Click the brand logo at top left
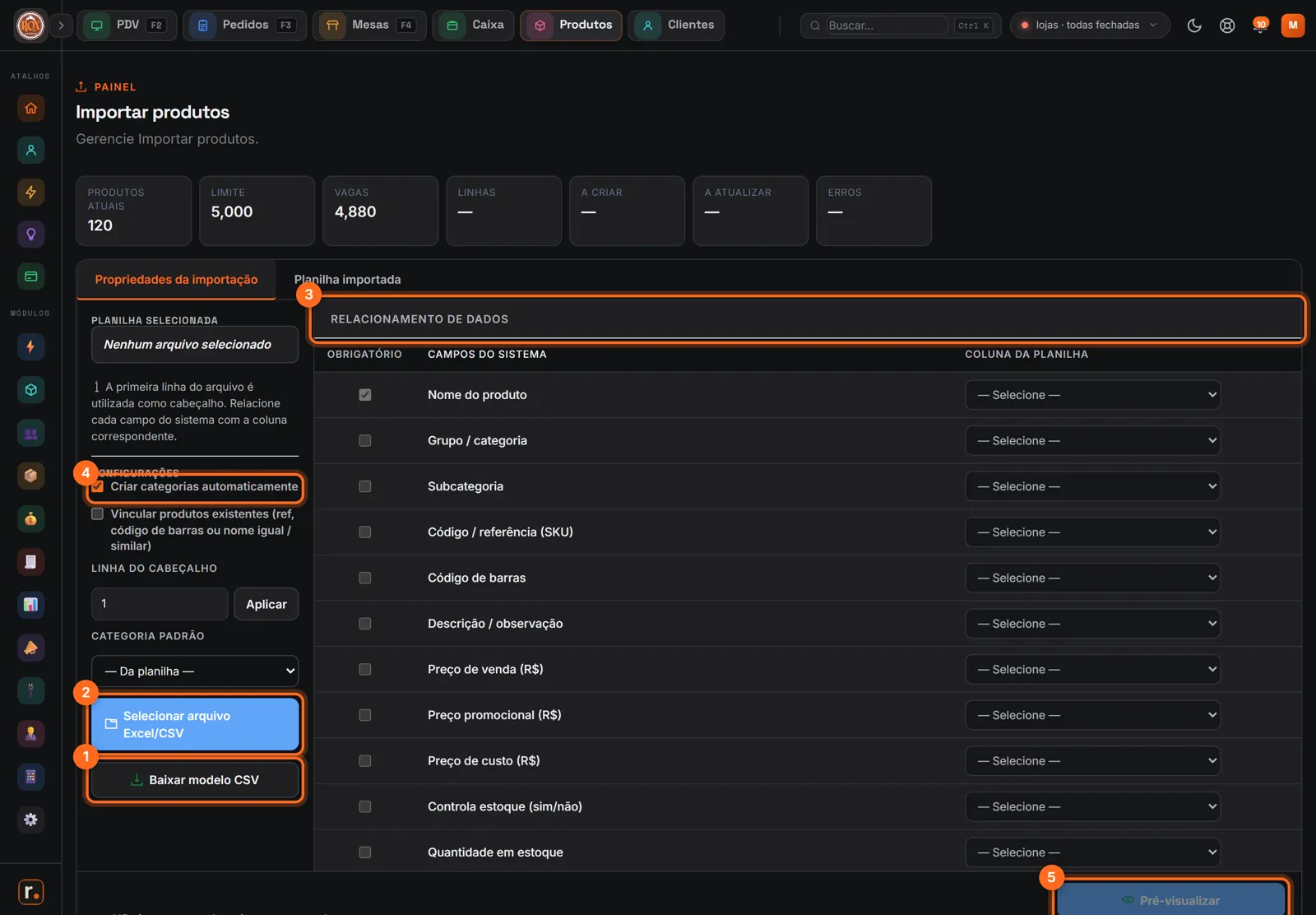This screenshot has height=915, width=1316. click(30, 26)
